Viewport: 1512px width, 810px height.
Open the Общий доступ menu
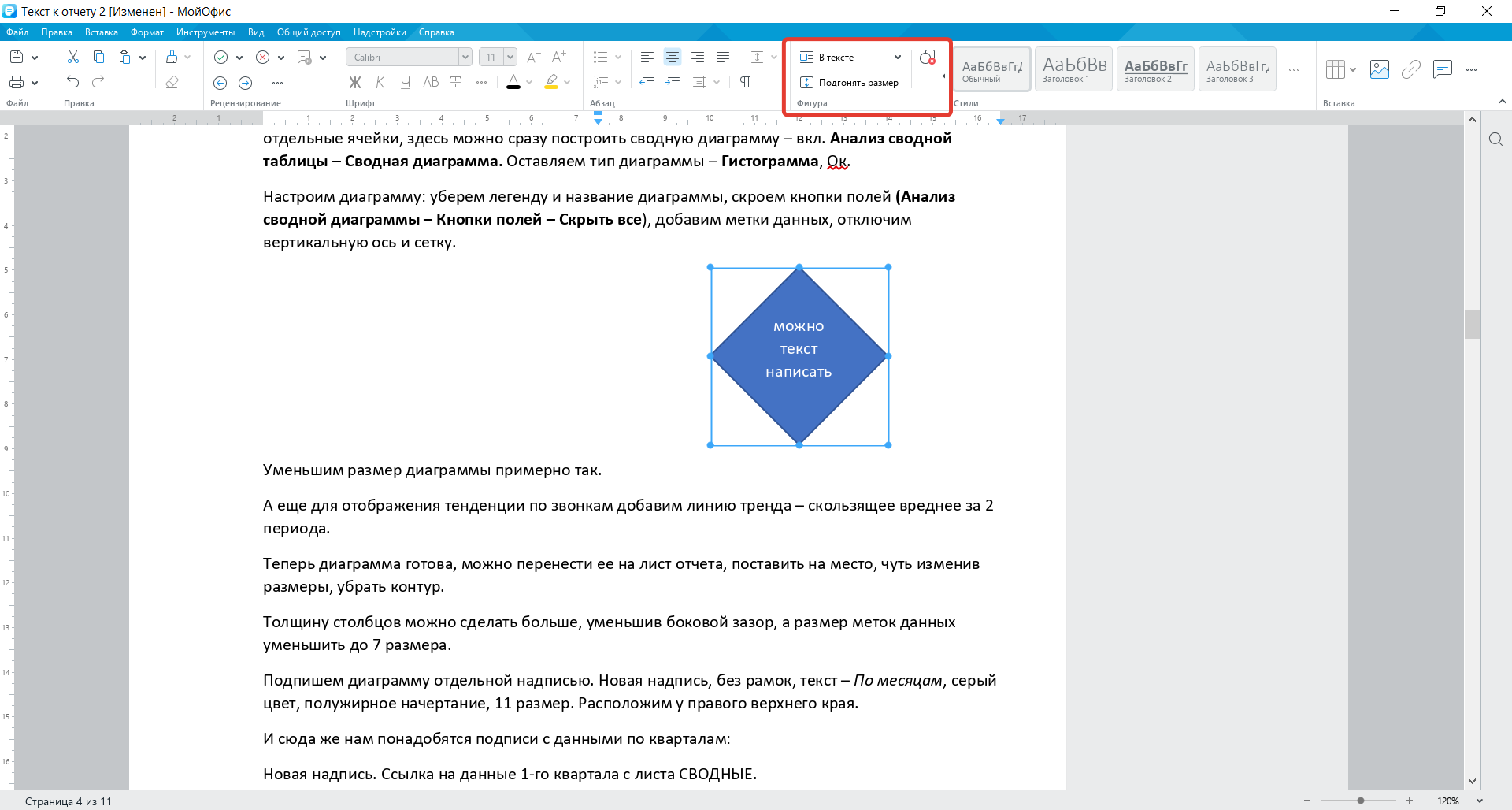pos(309,32)
